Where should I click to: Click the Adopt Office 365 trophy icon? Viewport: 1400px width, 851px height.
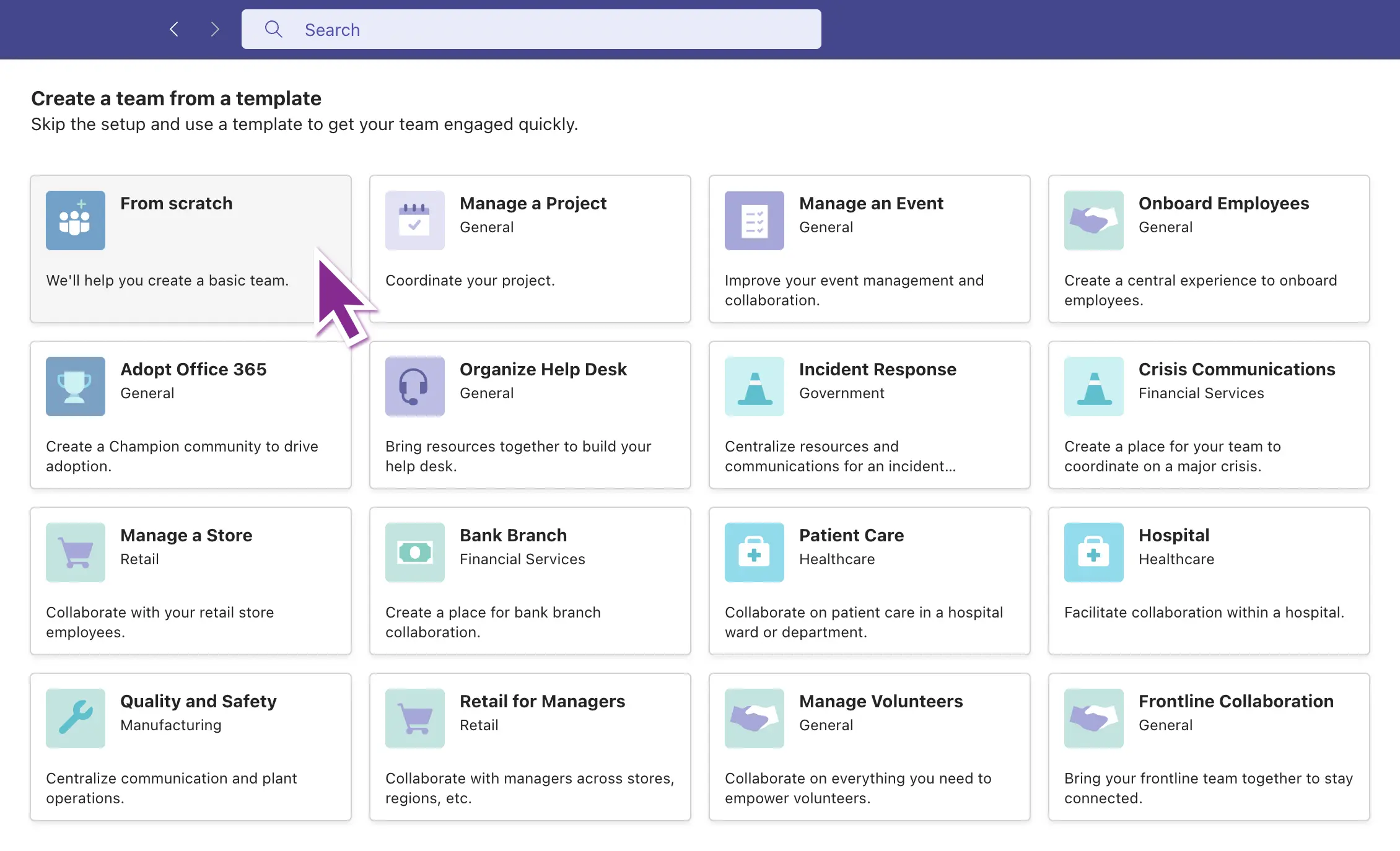[75, 386]
